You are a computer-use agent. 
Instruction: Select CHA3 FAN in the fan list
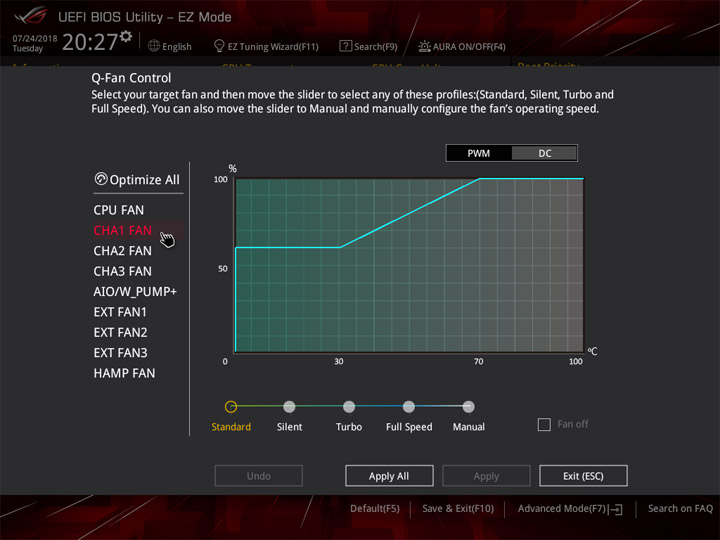click(123, 271)
